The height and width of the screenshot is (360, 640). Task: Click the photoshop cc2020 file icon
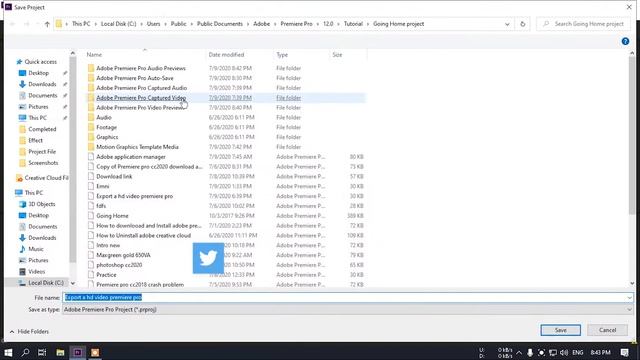pyautogui.click(x=91, y=265)
